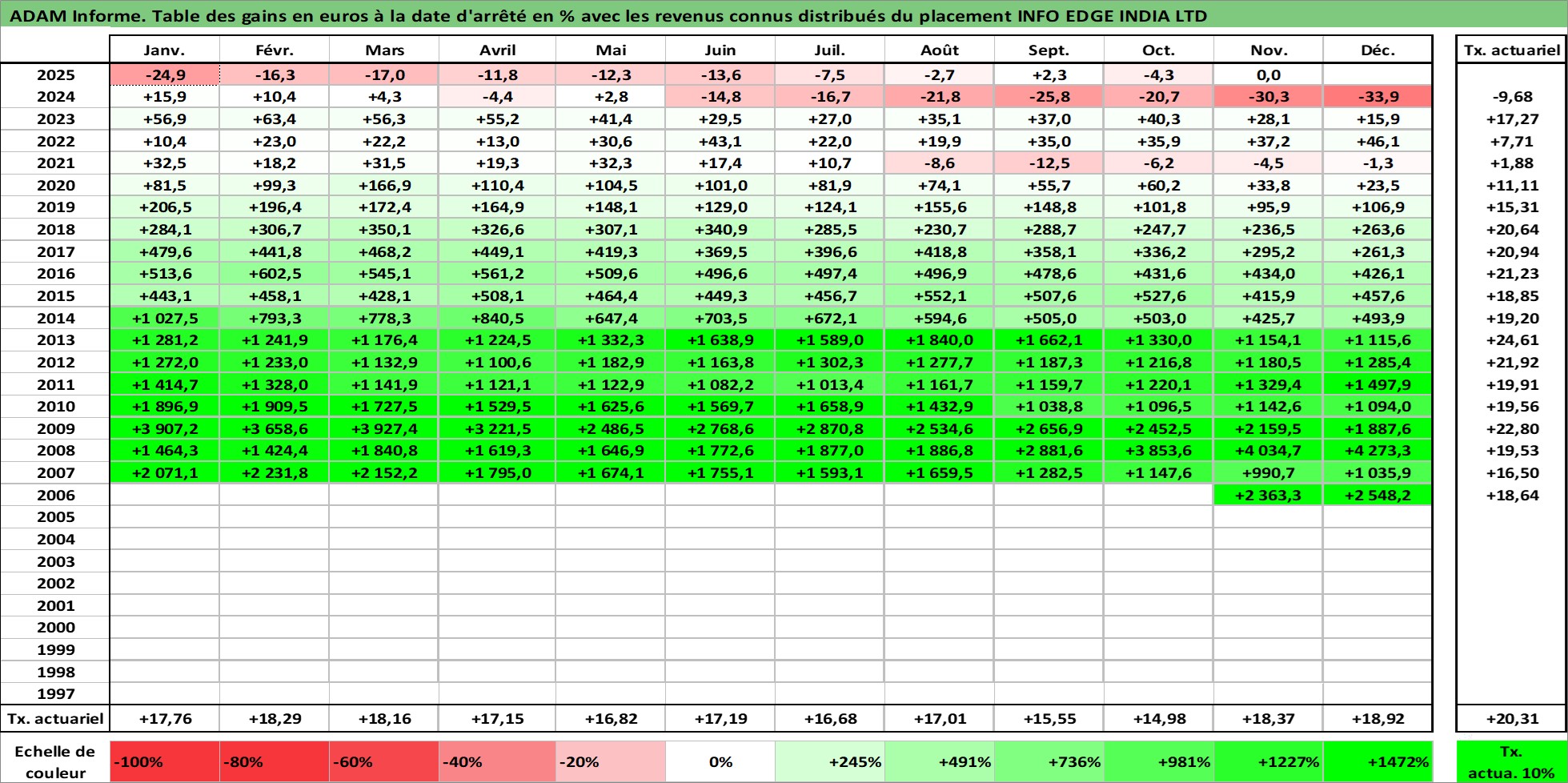Select the Tx. actuariel bottom row label
1568x783 pixels.
click(x=55, y=718)
